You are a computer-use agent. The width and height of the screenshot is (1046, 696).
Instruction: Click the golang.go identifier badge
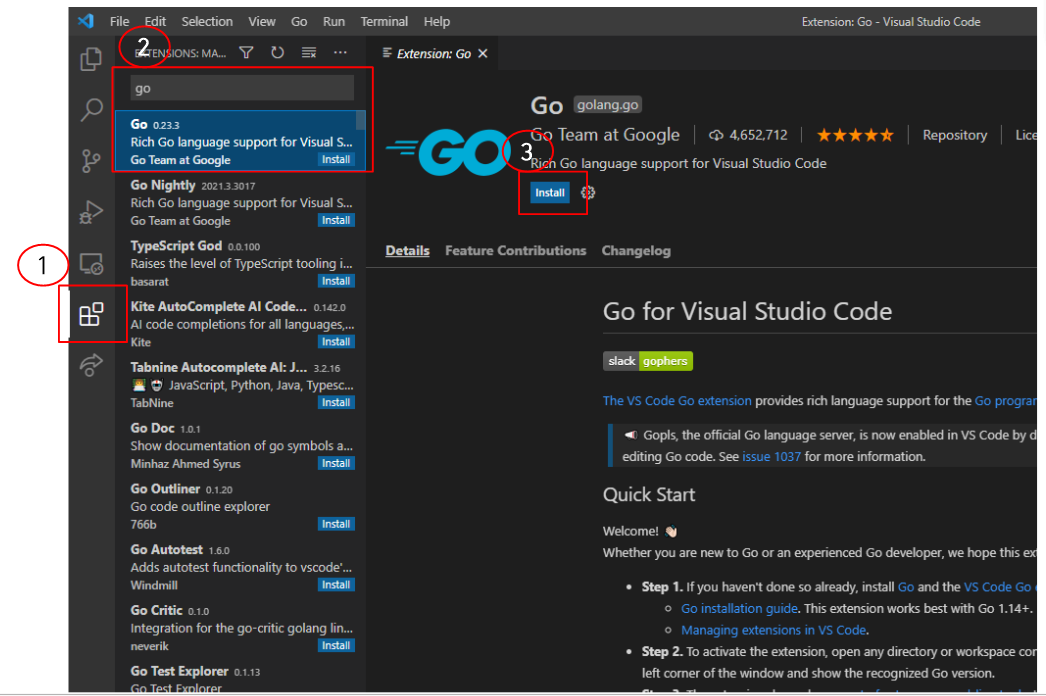pos(607,105)
